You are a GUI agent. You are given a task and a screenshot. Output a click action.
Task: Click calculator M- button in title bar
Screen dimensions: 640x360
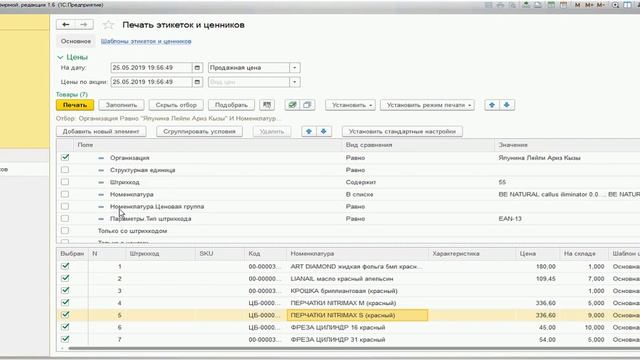click(x=601, y=5)
